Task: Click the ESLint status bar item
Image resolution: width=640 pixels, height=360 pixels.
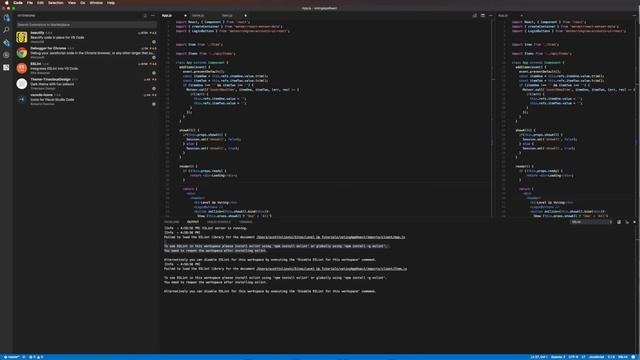Action: pyautogui.click(x=623, y=357)
